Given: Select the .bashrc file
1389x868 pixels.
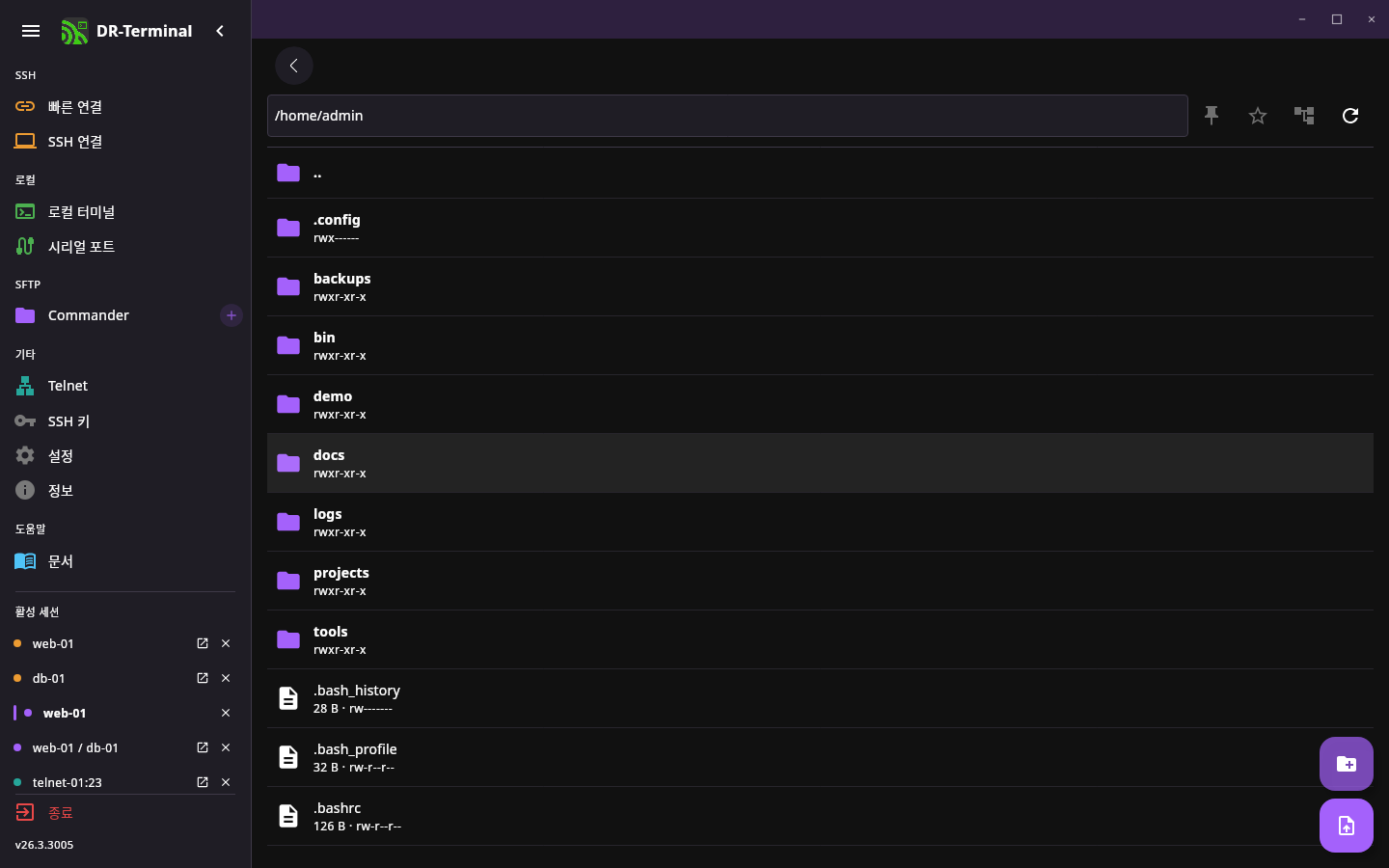Looking at the screenshot, I should click(820, 817).
